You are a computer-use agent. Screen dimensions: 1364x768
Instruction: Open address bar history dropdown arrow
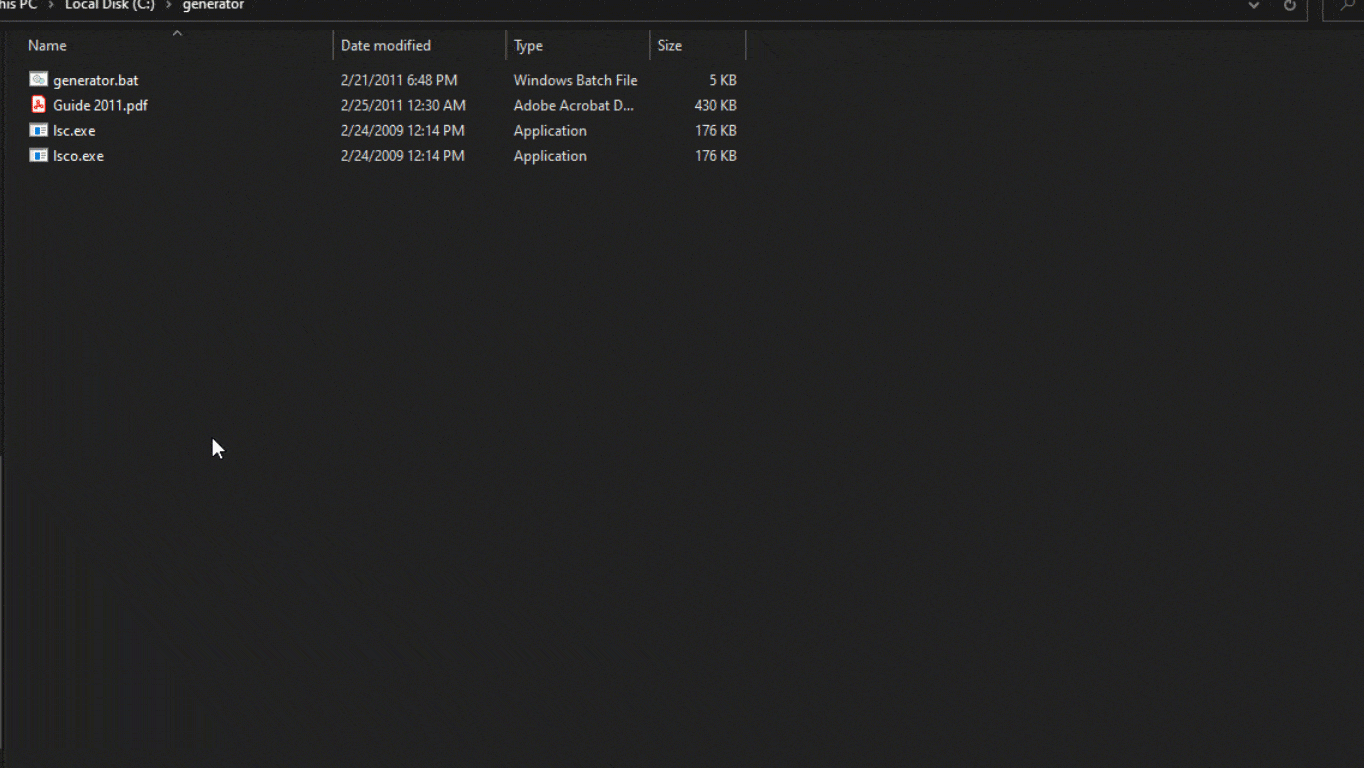[x=1253, y=6]
